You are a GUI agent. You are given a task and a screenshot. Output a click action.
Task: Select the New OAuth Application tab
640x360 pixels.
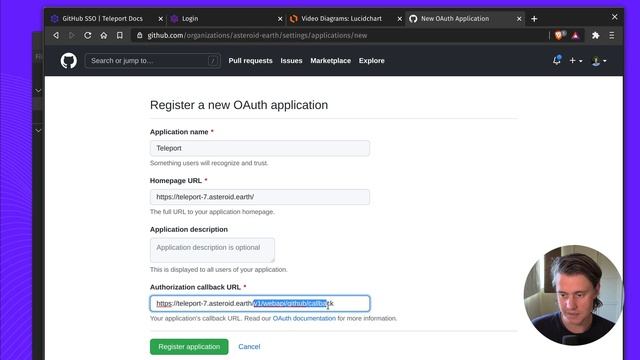[x=455, y=19]
